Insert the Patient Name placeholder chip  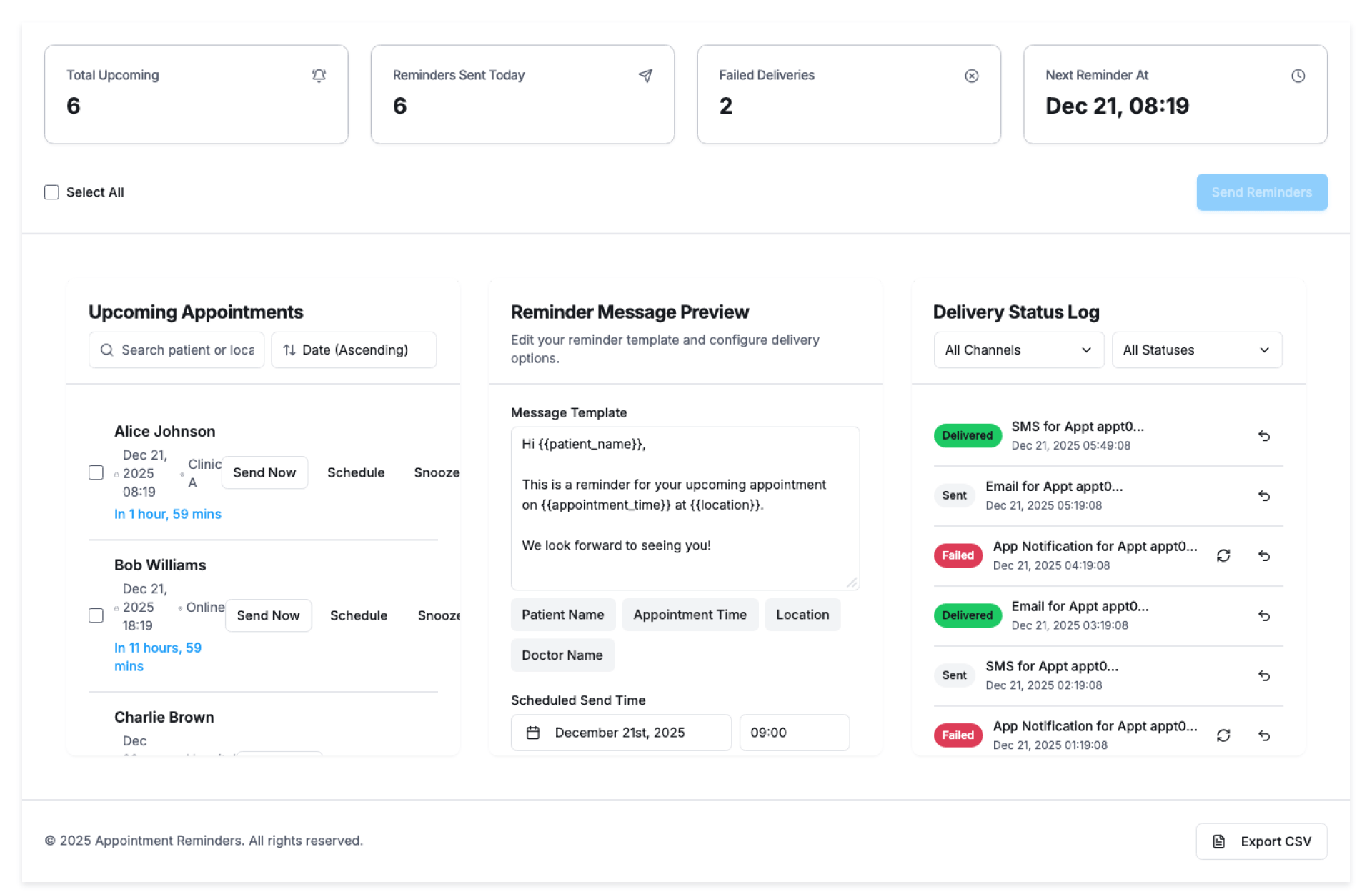[562, 615]
